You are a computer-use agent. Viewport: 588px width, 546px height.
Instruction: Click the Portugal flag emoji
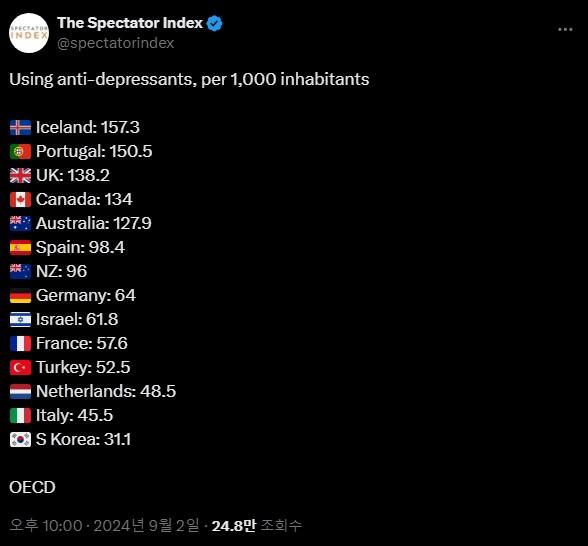coord(20,152)
